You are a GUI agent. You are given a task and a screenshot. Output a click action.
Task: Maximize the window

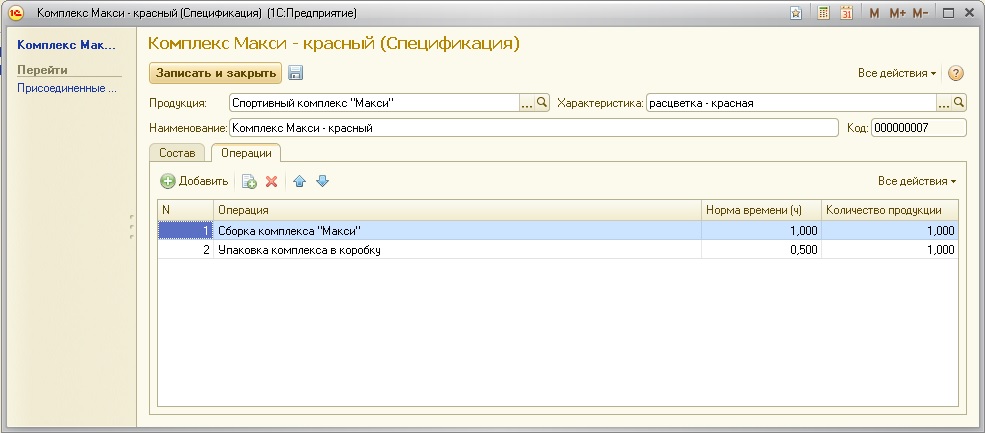(x=949, y=13)
